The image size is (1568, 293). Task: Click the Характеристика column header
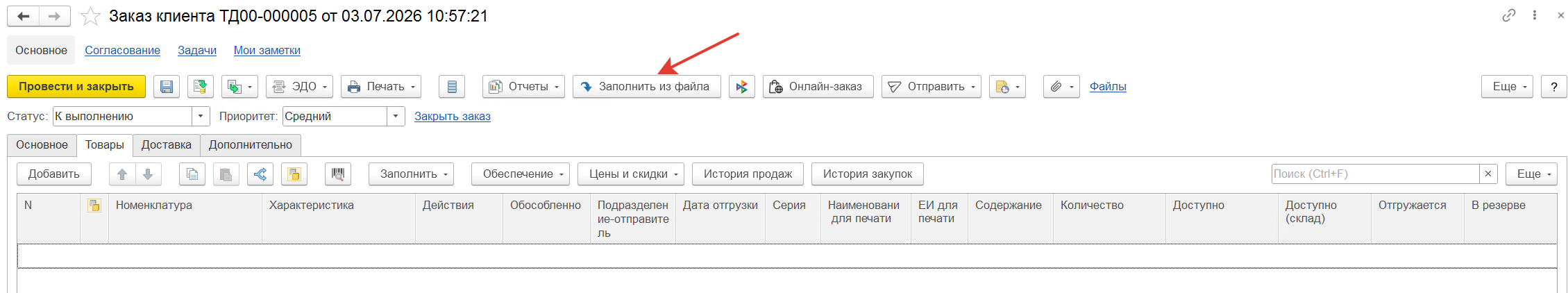339,219
